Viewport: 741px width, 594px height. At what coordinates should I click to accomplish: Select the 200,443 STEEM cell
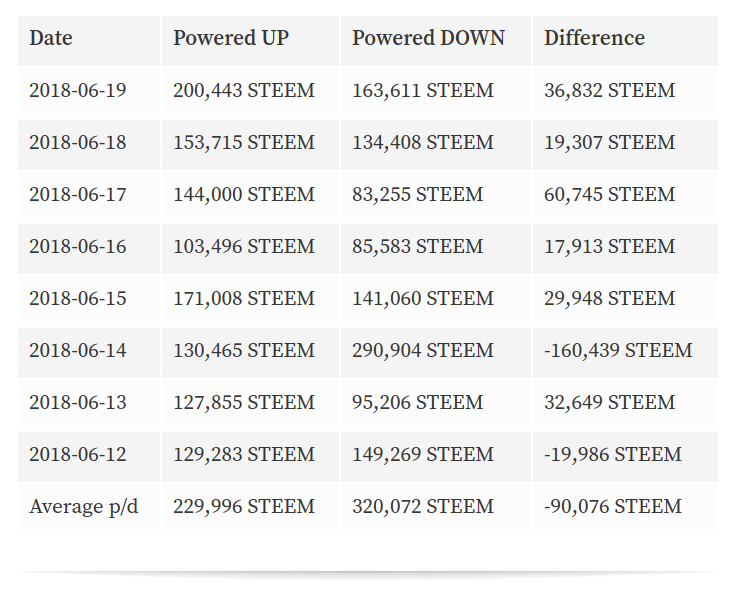[x=250, y=93]
